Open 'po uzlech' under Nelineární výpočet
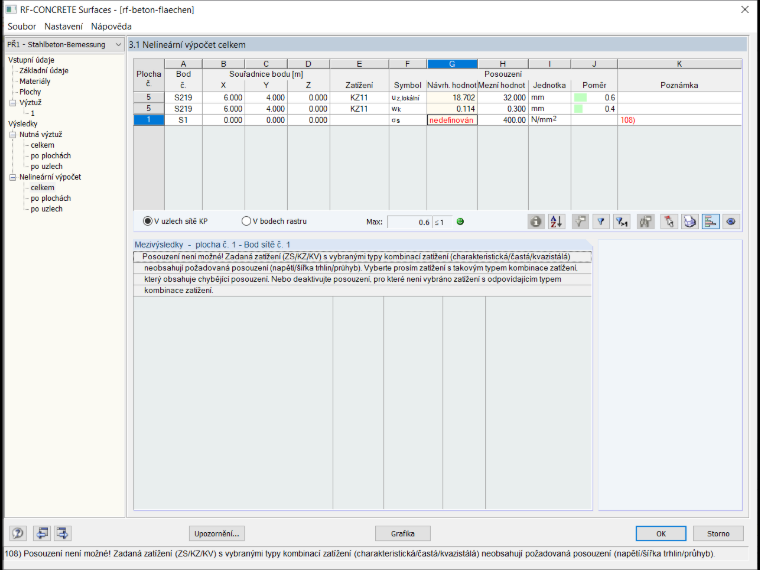 click(x=46, y=209)
